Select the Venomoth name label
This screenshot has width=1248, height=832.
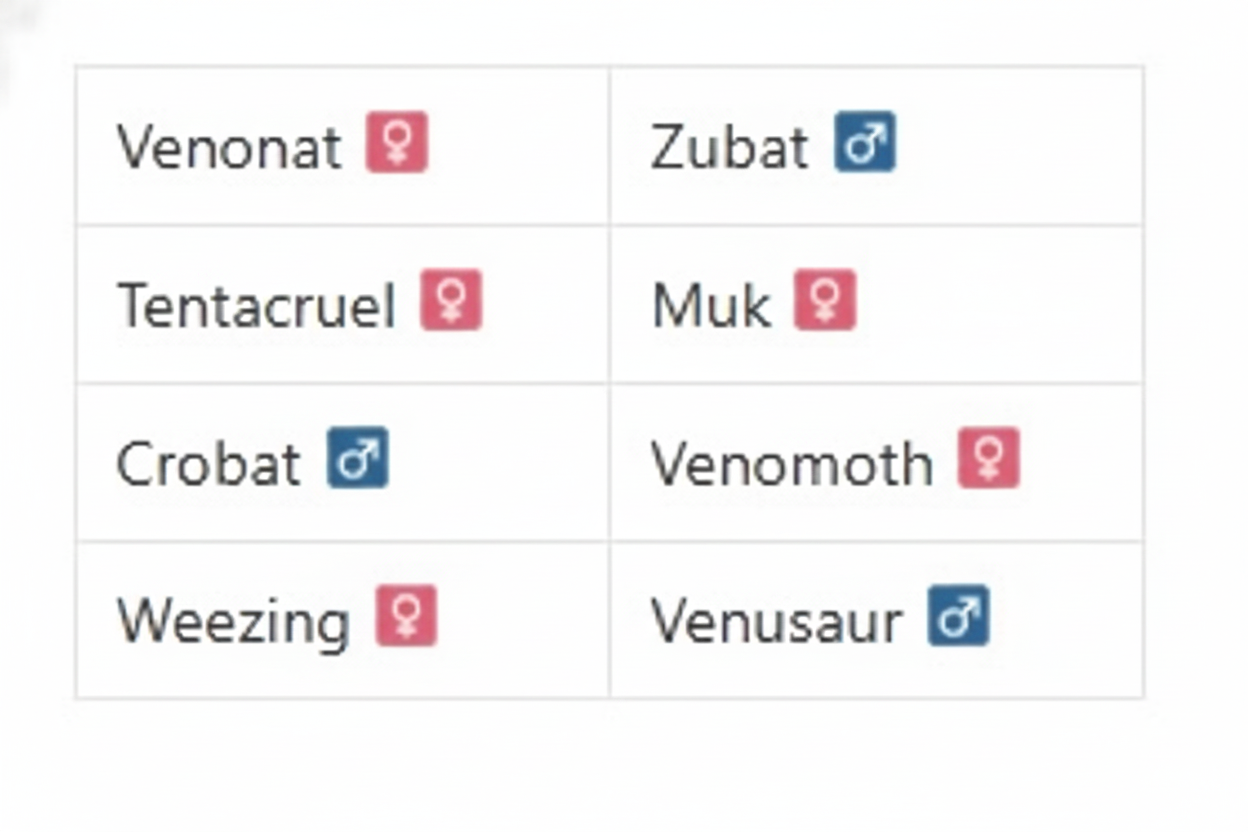792,464
